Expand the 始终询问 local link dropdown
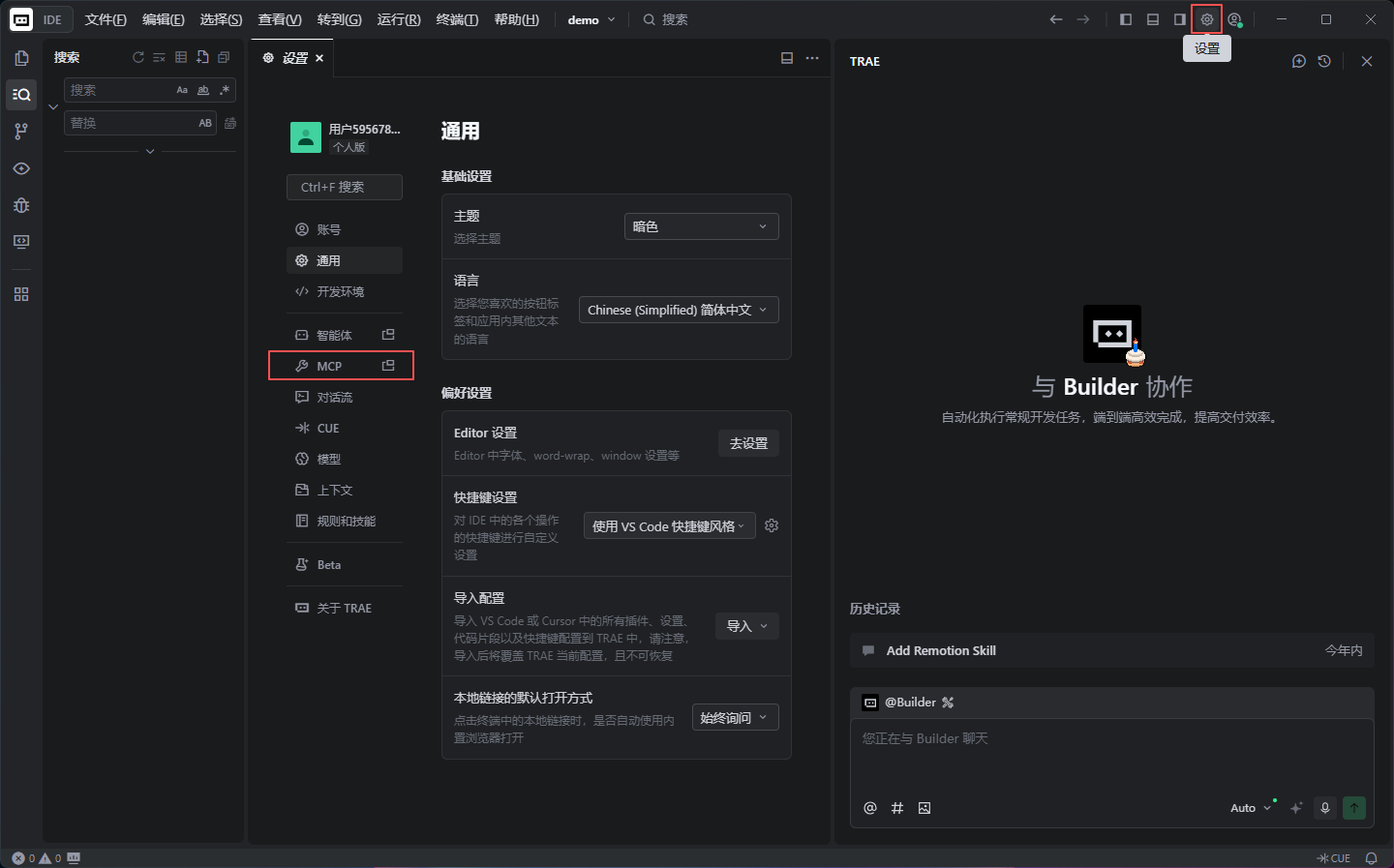Screen dimensions: 1394x868 (735, 718)
